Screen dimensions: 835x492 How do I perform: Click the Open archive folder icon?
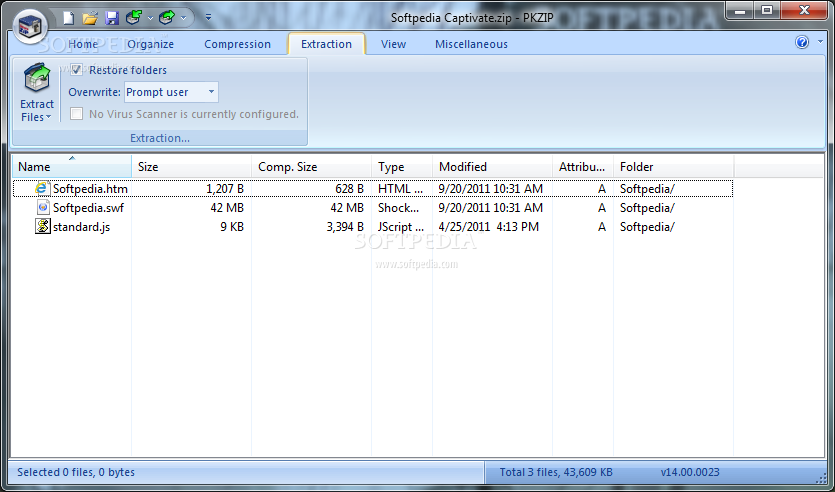click(90, 18)
